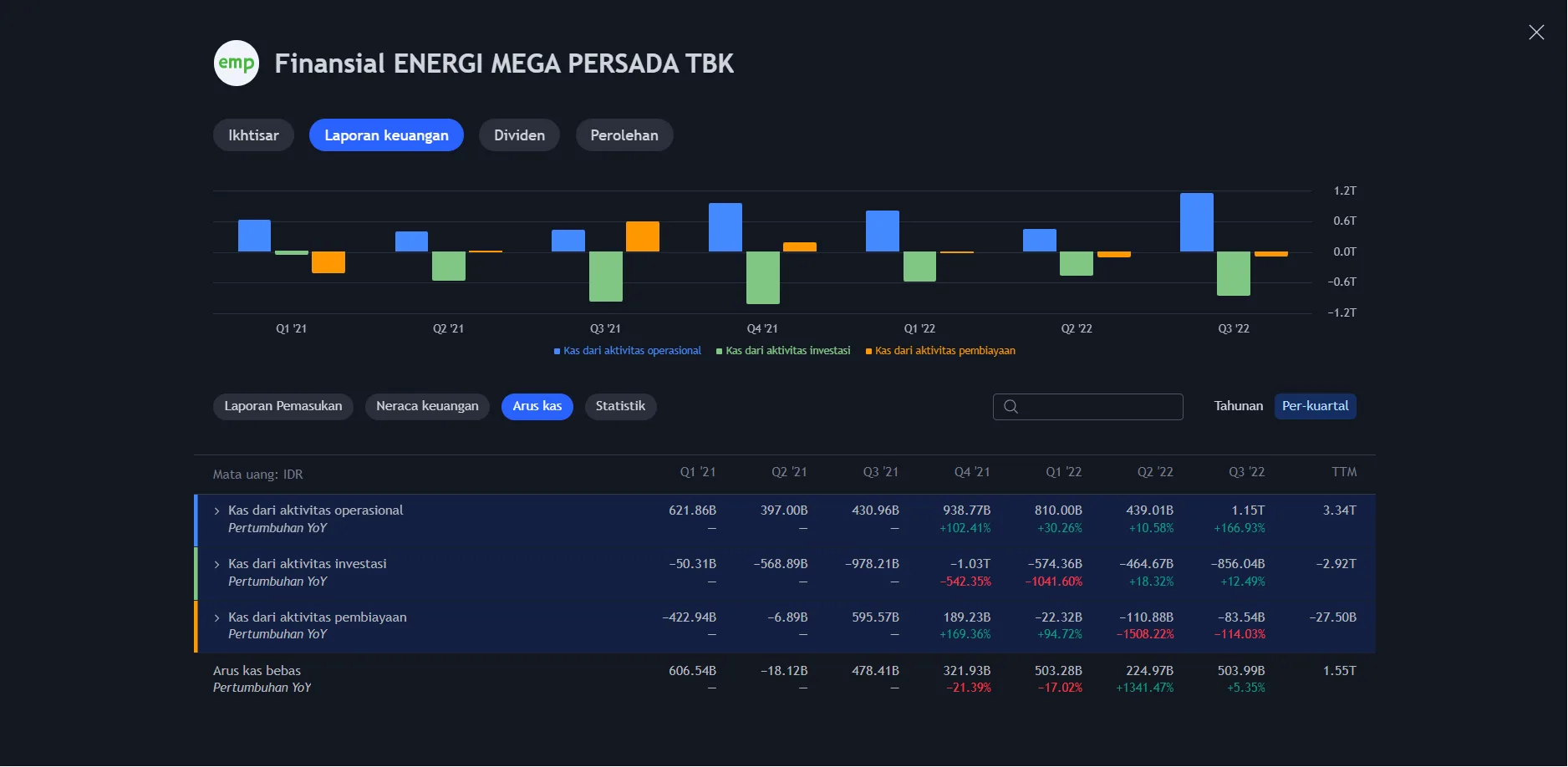Switch to Tahunan view

click(x=1238, y=406)
